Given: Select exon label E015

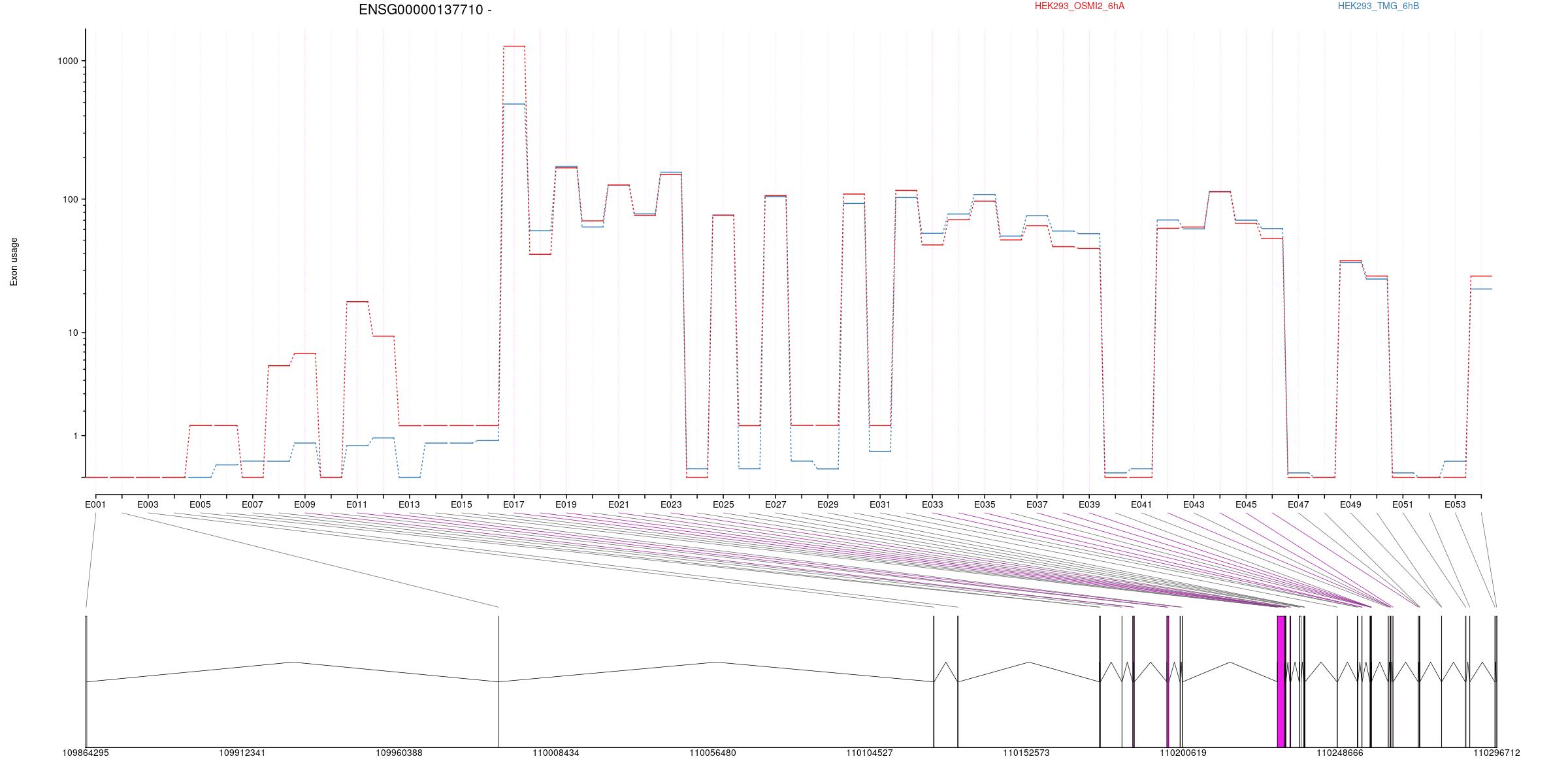Looking at the screenshot, I should click(x=461, y=504).
